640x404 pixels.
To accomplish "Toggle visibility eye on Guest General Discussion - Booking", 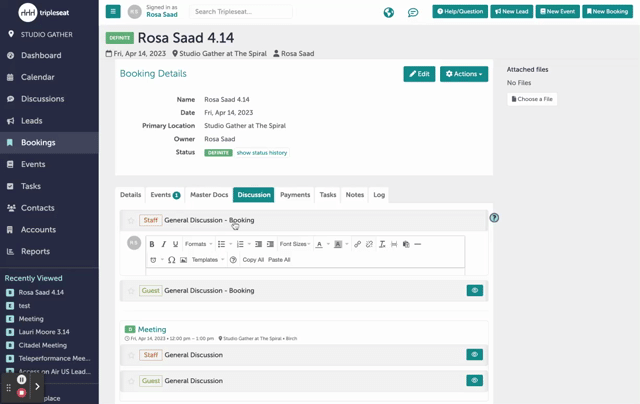I will point(474,291).
